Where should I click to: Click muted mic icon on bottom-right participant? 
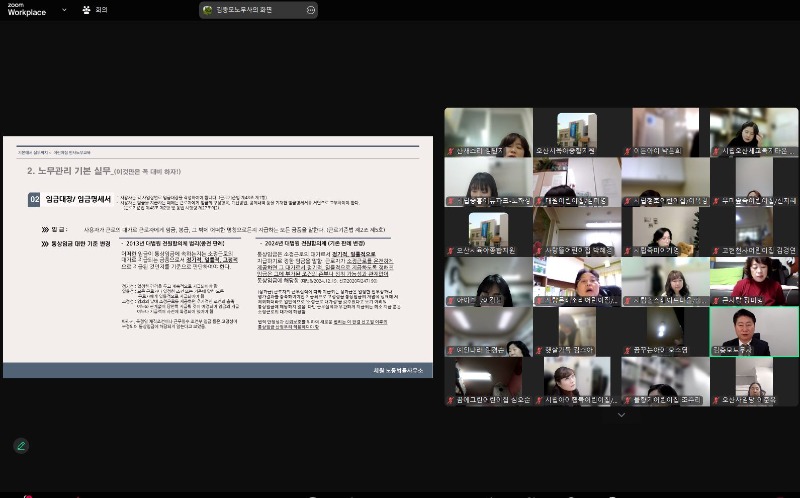[x=718, y=401]
